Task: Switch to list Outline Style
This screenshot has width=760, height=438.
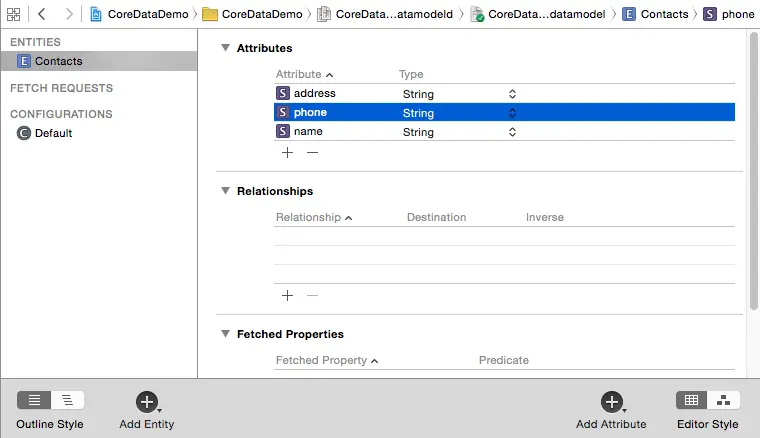Action: [x=34, y=400]
